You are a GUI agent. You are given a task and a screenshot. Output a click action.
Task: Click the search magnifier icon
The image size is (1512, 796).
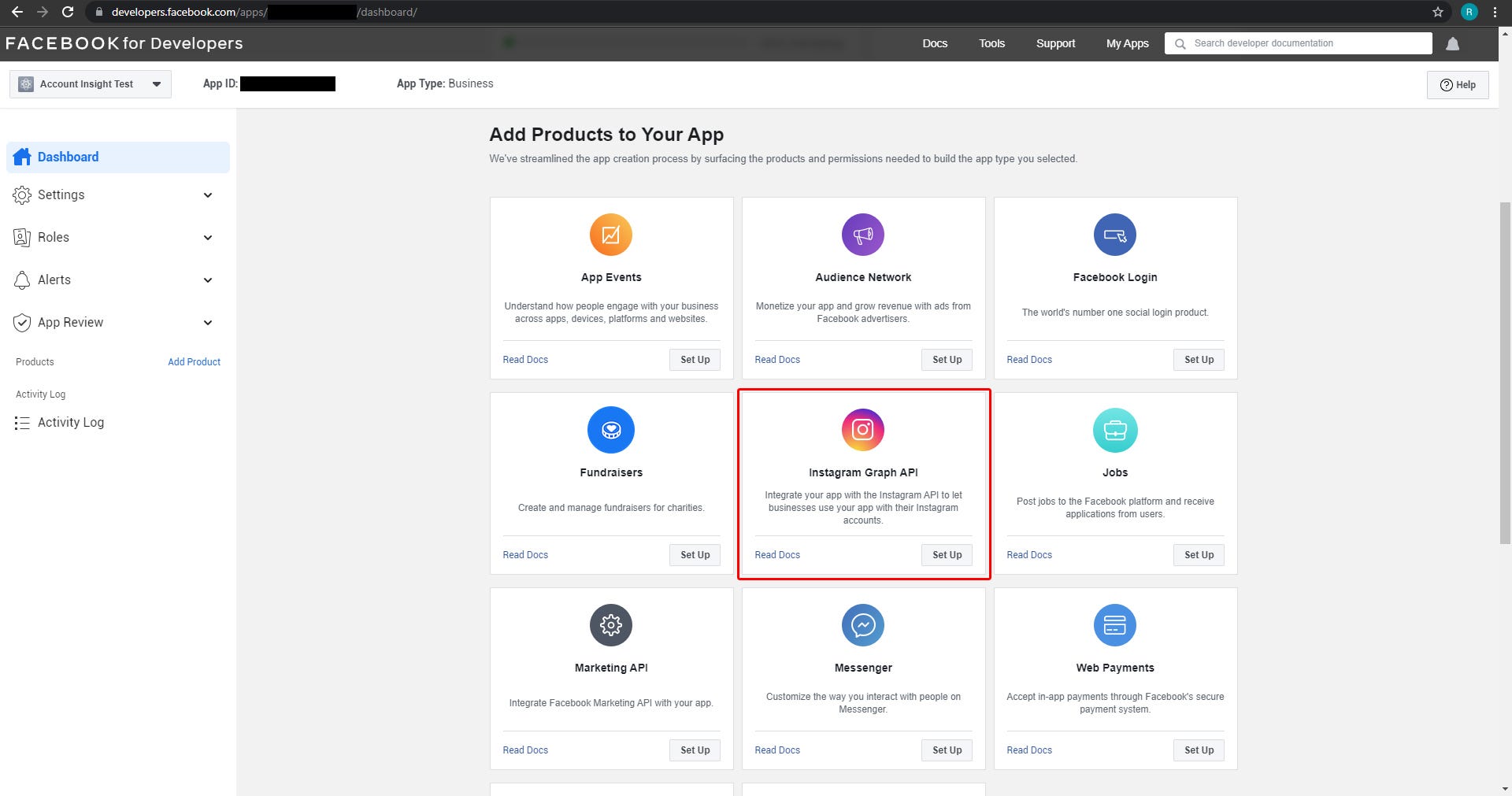click(1180, 44)
